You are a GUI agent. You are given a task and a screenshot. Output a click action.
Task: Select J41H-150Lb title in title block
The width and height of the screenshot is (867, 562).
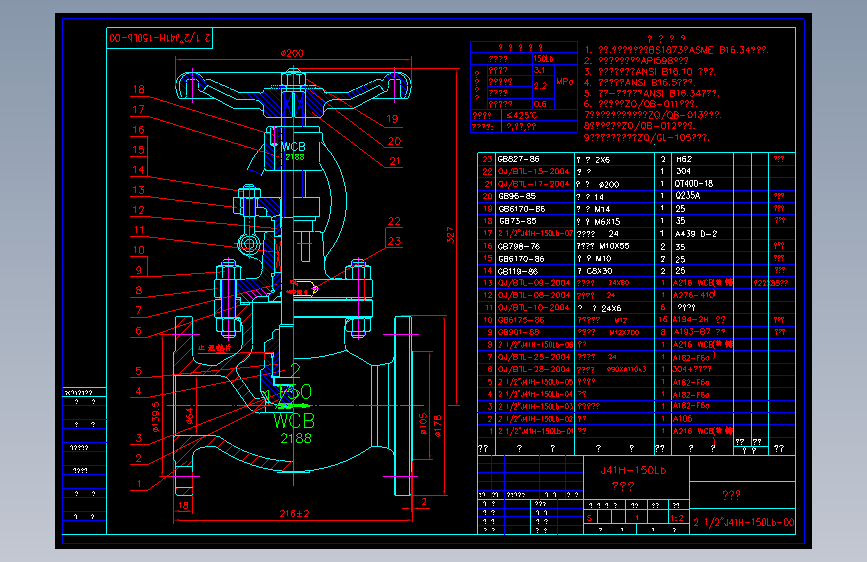[x=634, y=471]
